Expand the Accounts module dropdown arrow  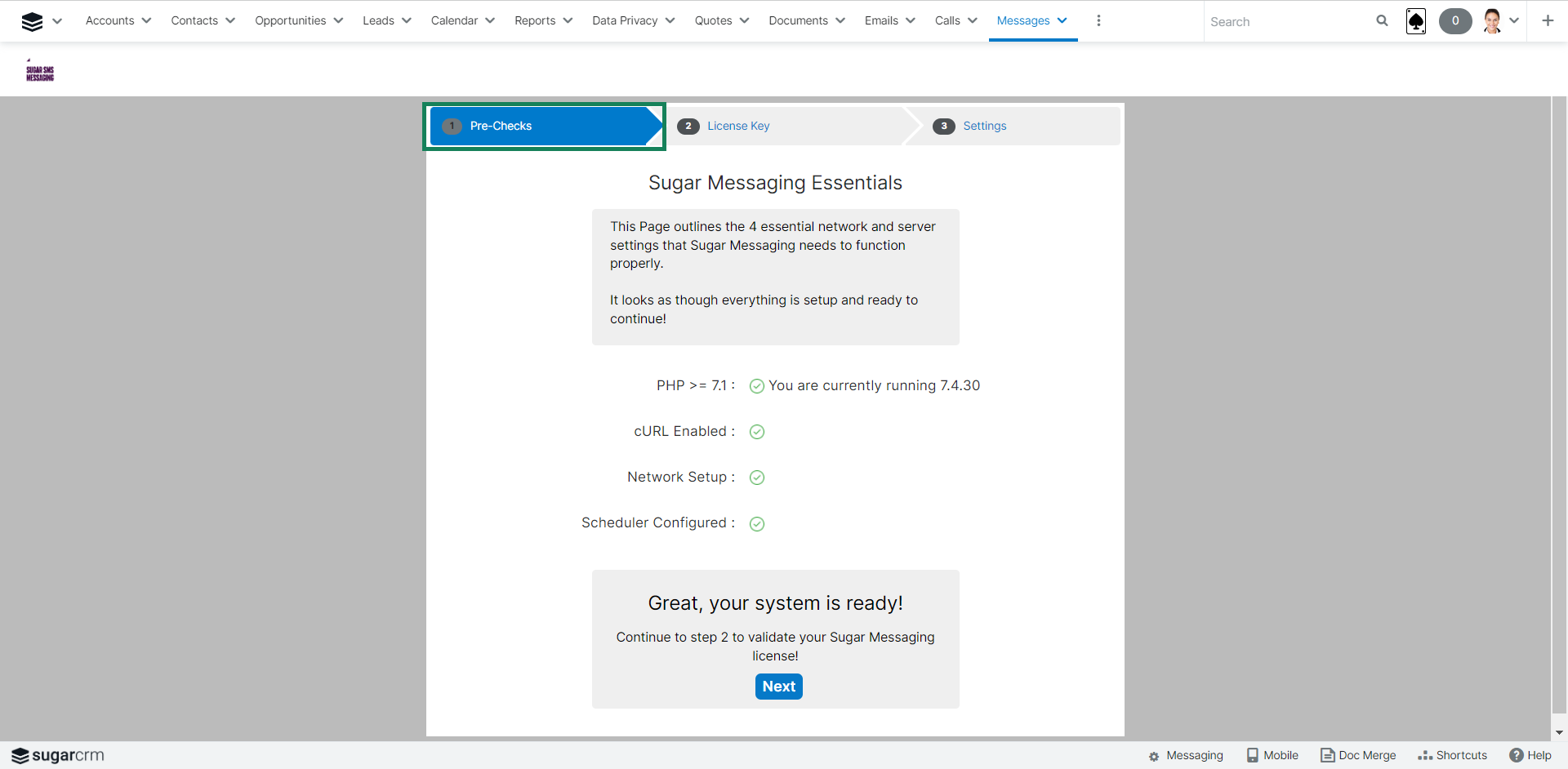pyautogui.click(x=147, y=21)
